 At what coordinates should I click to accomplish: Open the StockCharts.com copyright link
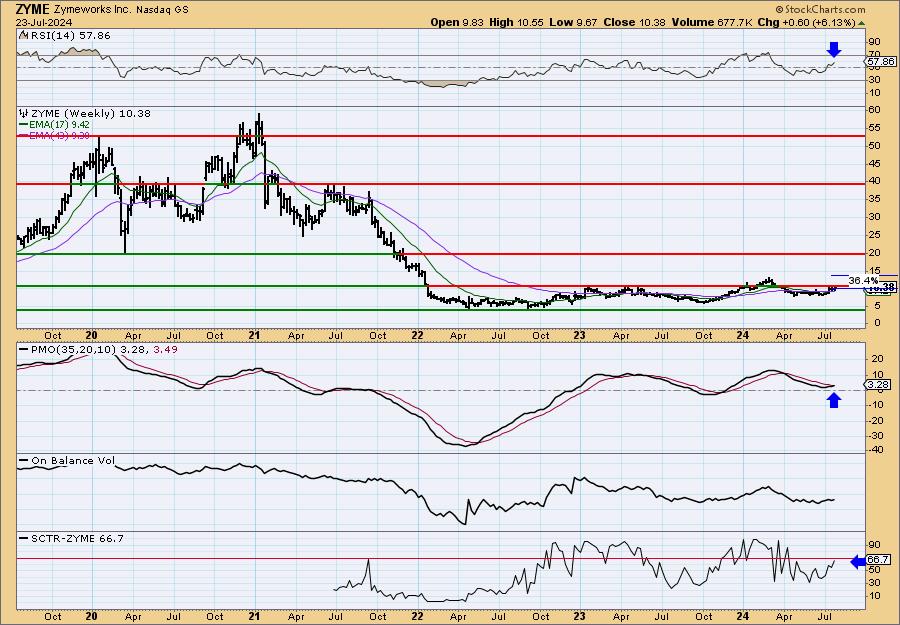(820, 9)
